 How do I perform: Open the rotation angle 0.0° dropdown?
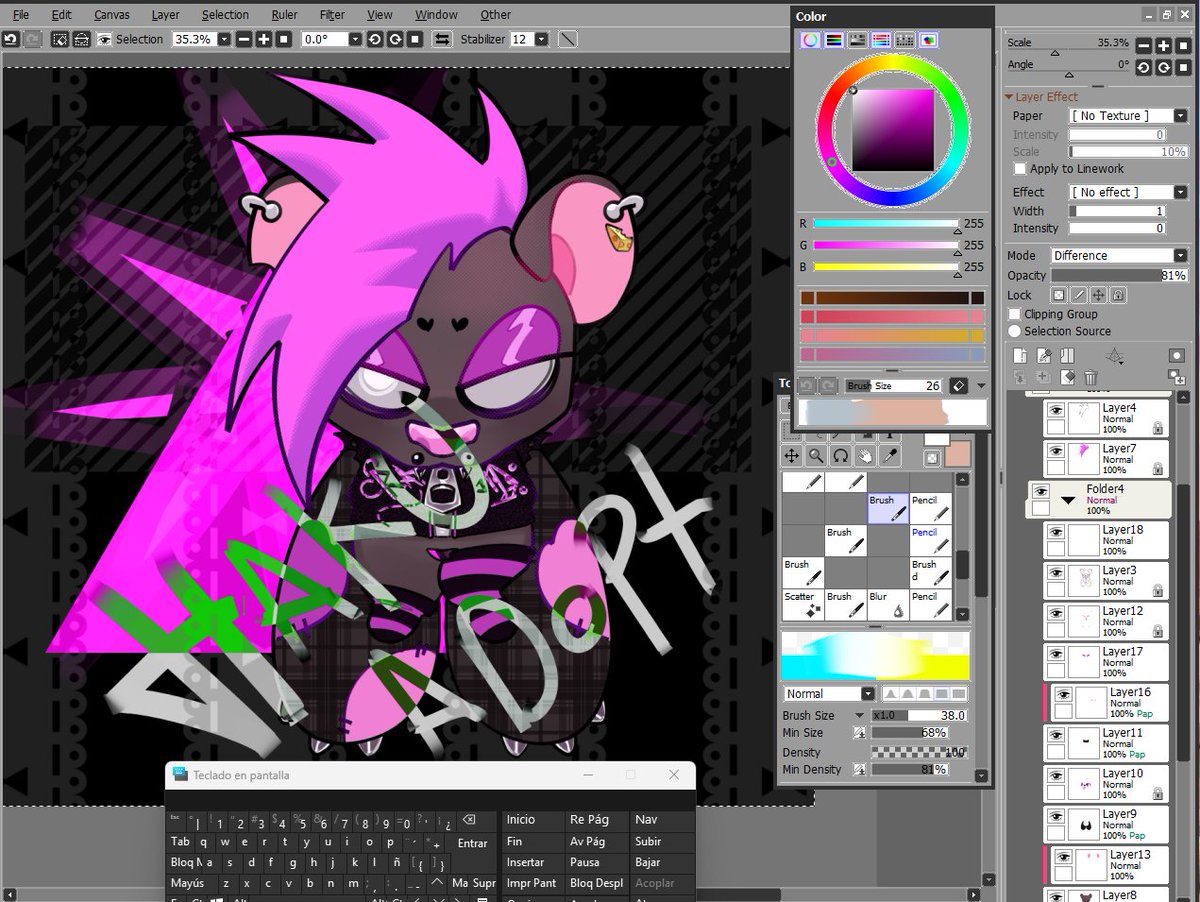[x=355, y=39]
